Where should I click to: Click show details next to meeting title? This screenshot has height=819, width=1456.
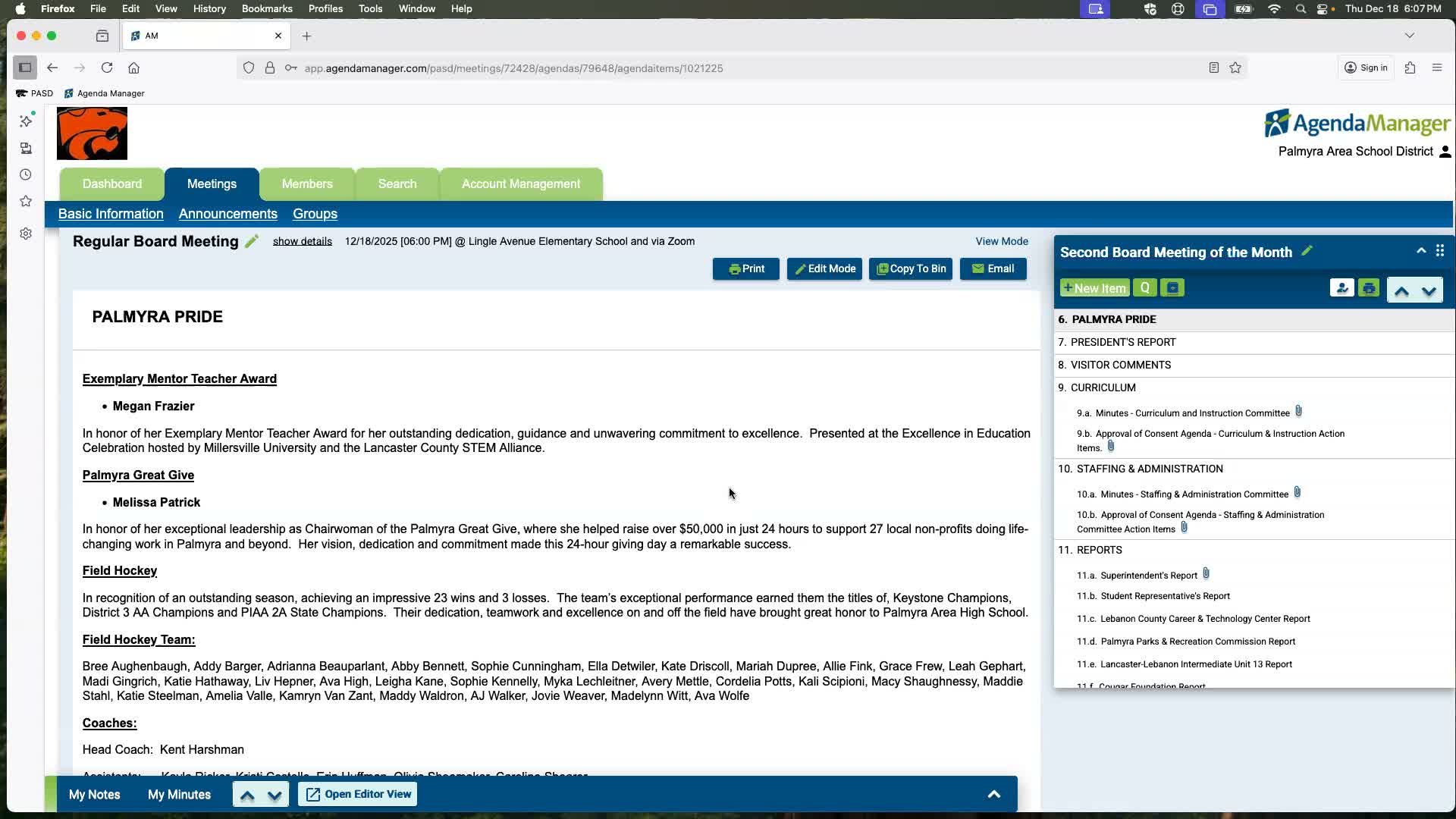(302, 241)
